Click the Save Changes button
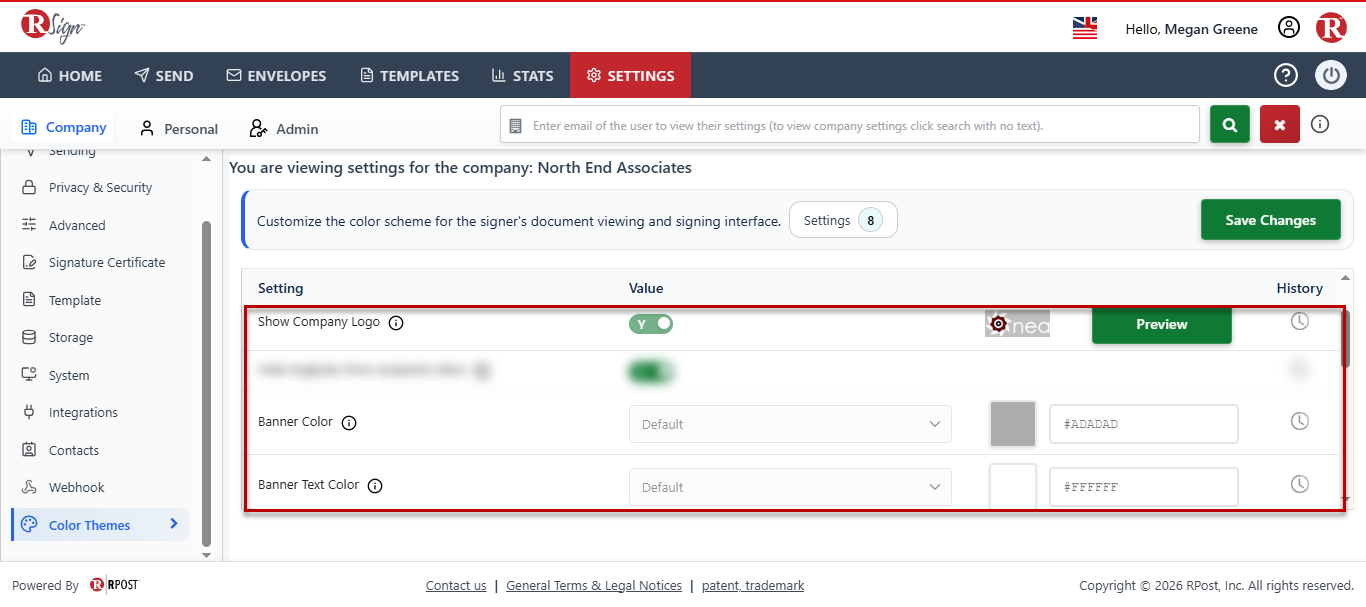 [x=1270, y=220]
